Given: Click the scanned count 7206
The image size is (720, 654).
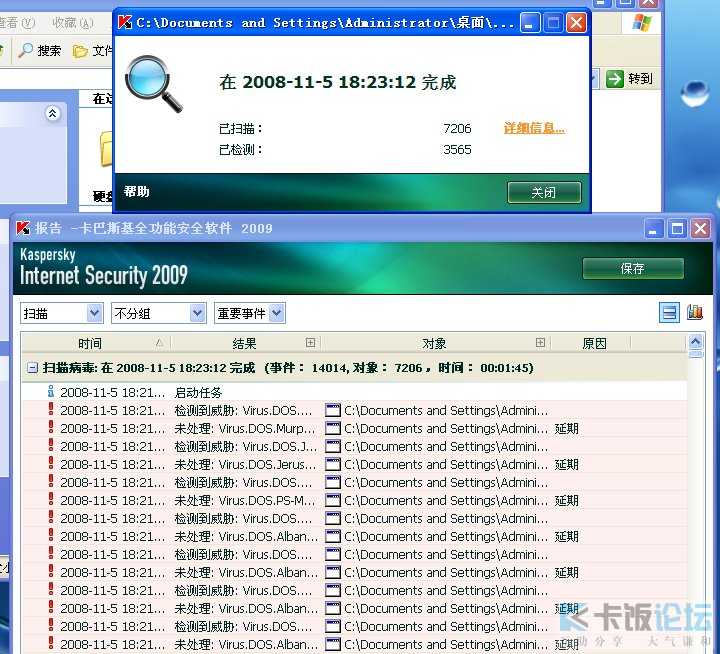Looking at the screenshot, I should [x=457, y=128].
